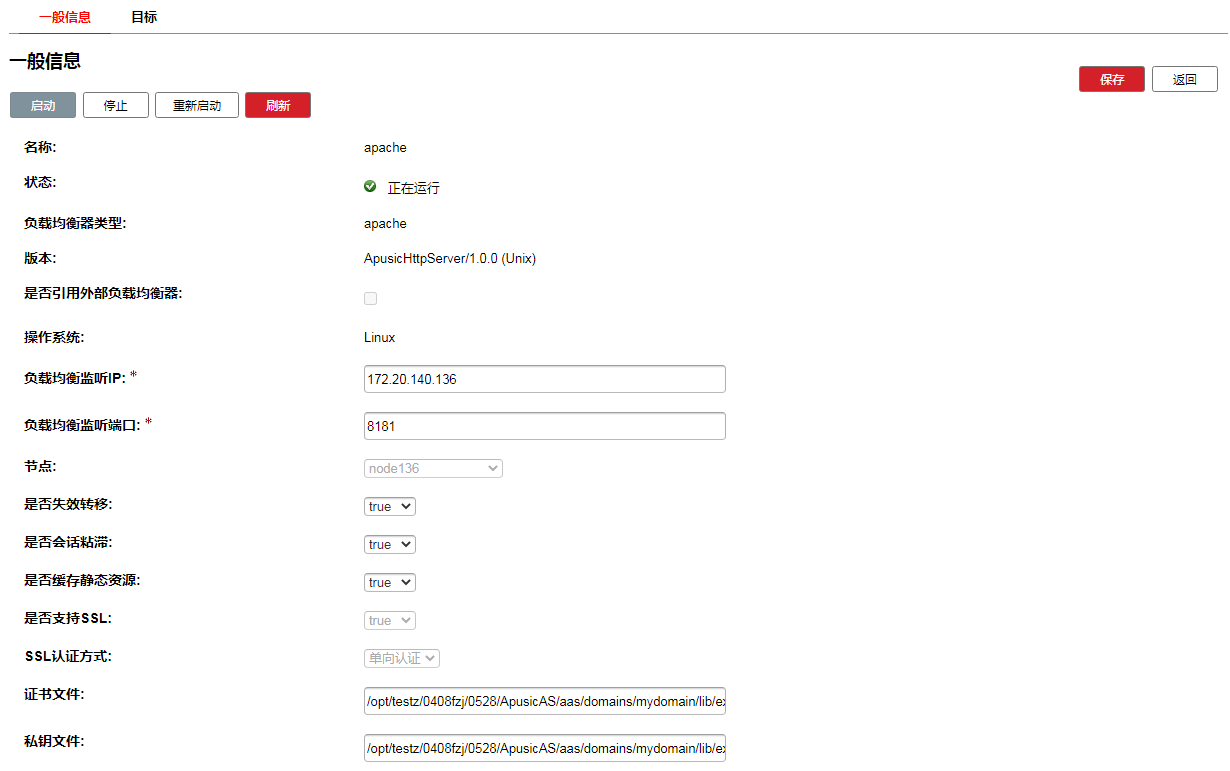The image size is (1230, 771).
Task: Save settings with the 保存 button
Action: coord(1111,79)
